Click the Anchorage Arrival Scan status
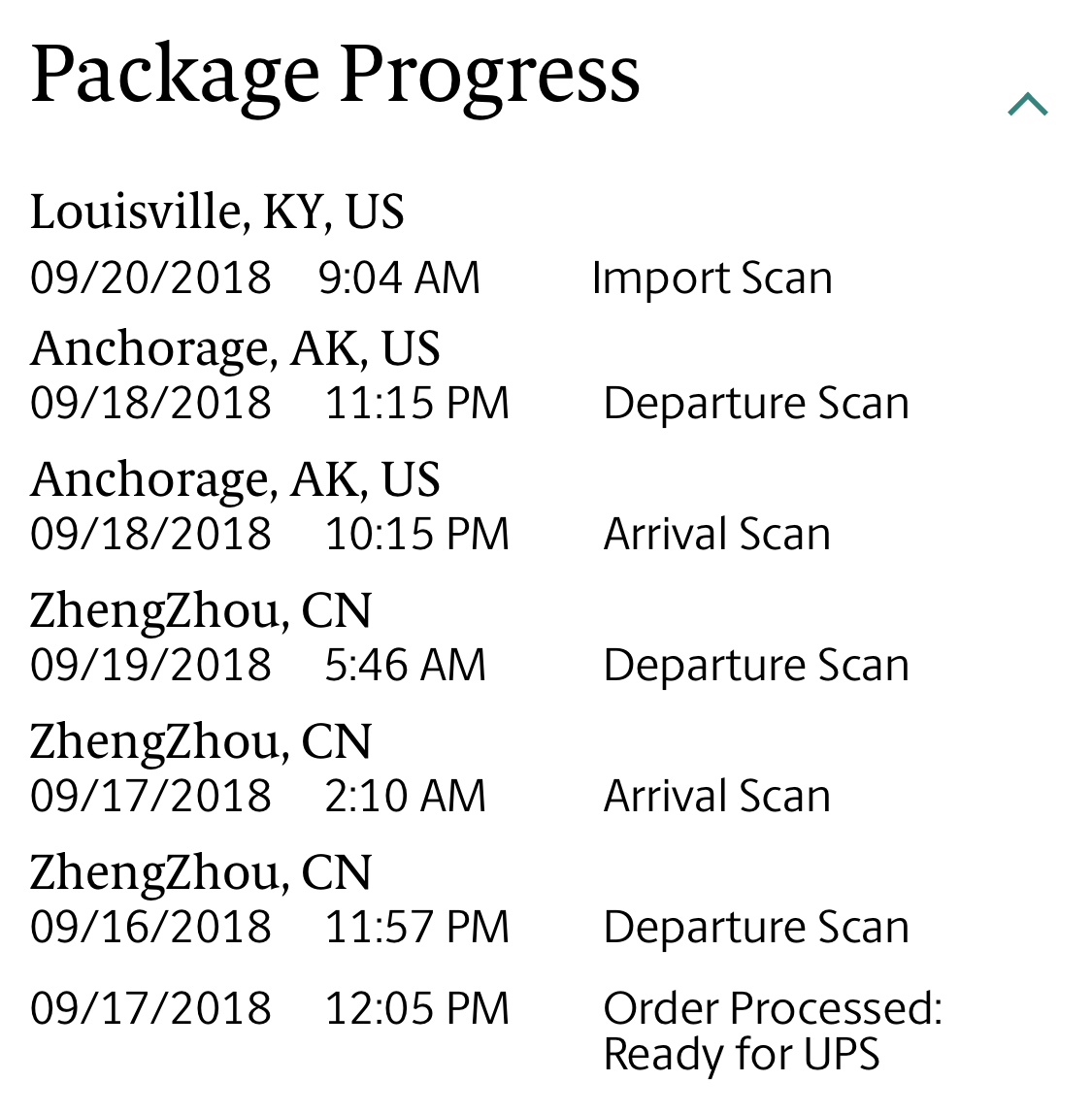Image resolution: width=1092 pixels, height=1114 pixels. click(717, 534)
